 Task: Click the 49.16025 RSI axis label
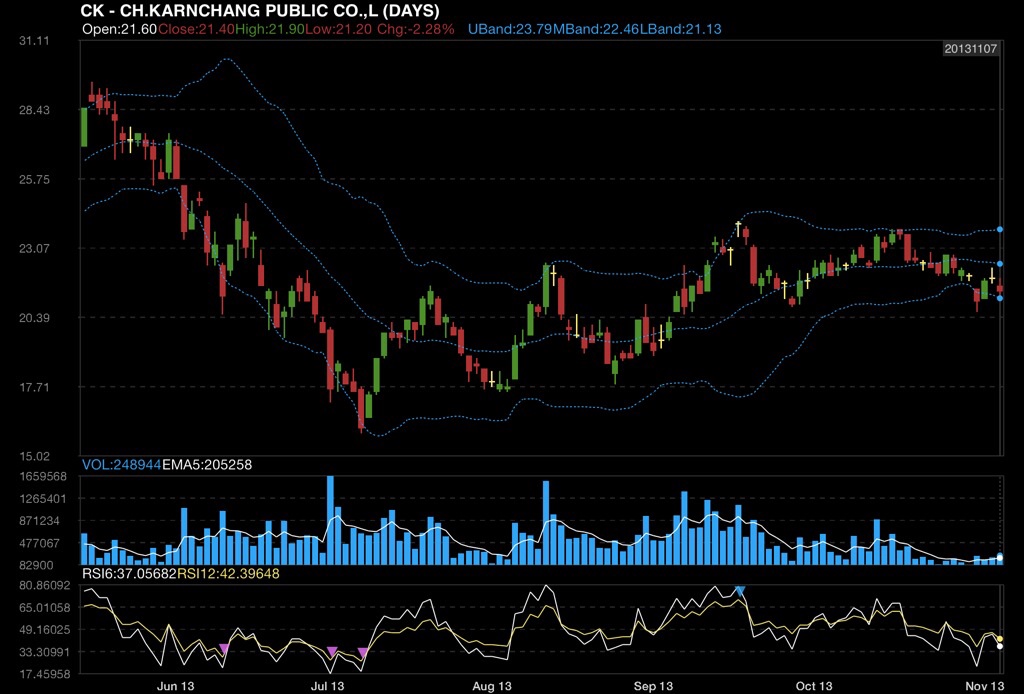click(44, 630)
